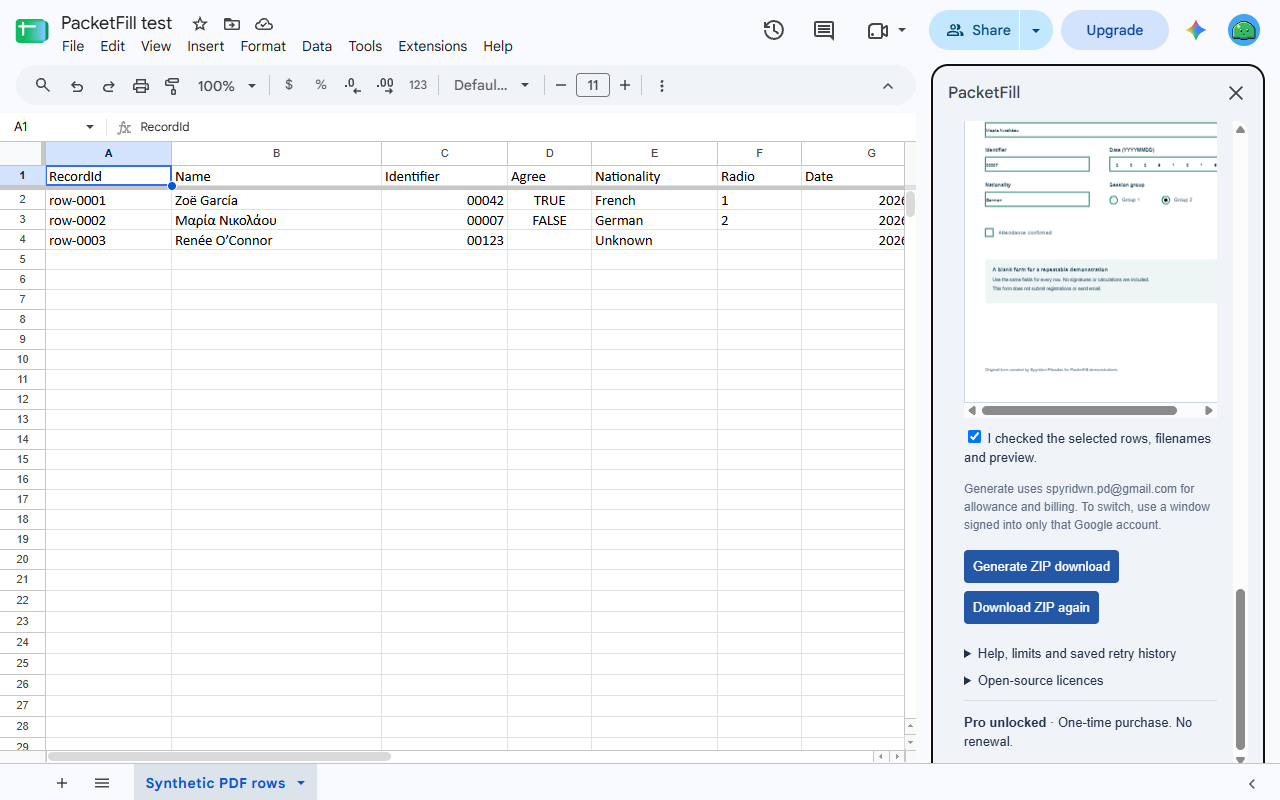The height and width of the screenshot is (800, 1280).
Task: Print the spreadsheet
Action: (x=141, y=86)
